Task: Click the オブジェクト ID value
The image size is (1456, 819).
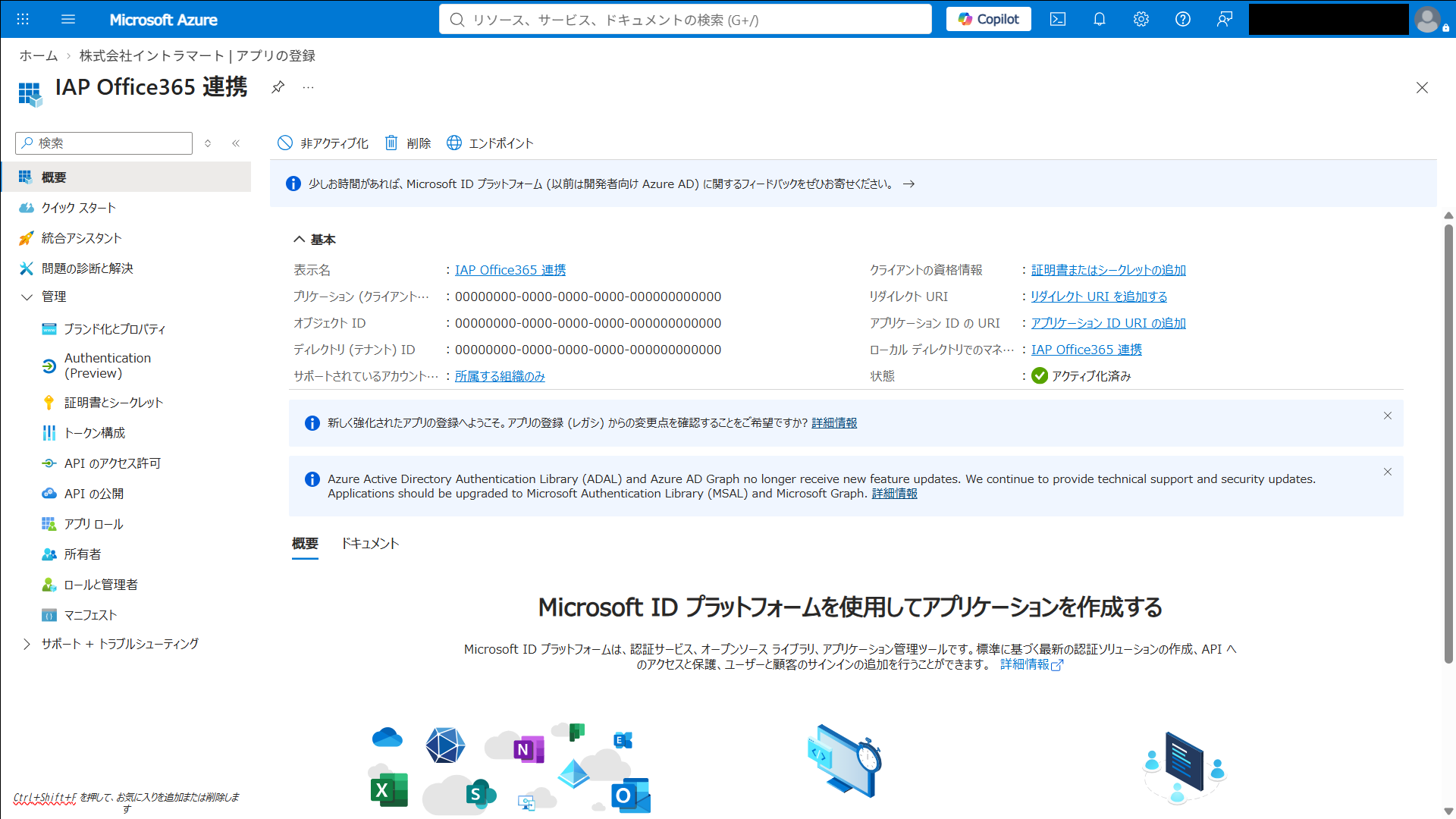Action: [588, 323]
